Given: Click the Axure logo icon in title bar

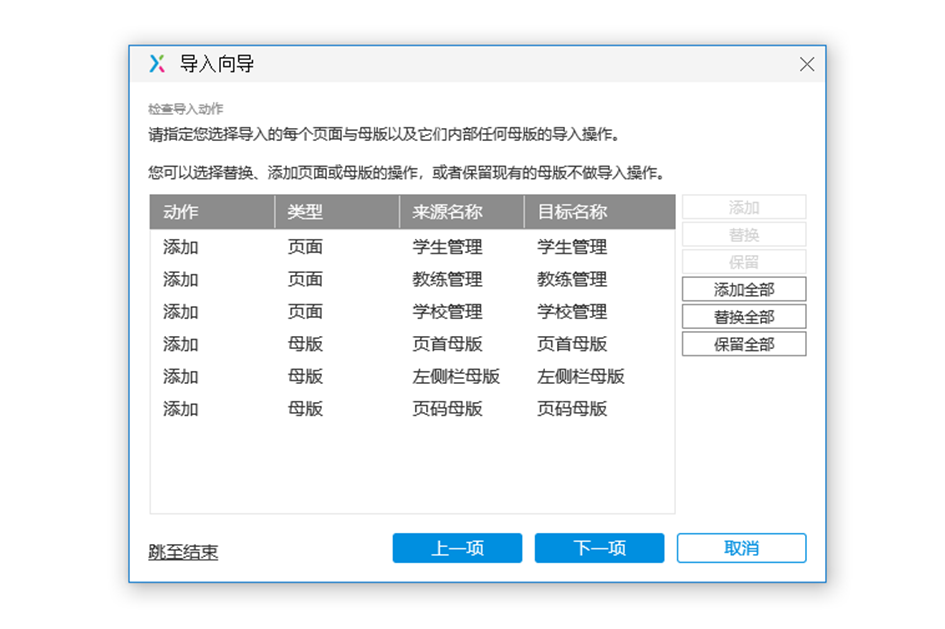Looking at the screenshot, I should pyautogui.click(x=157, y=63).
